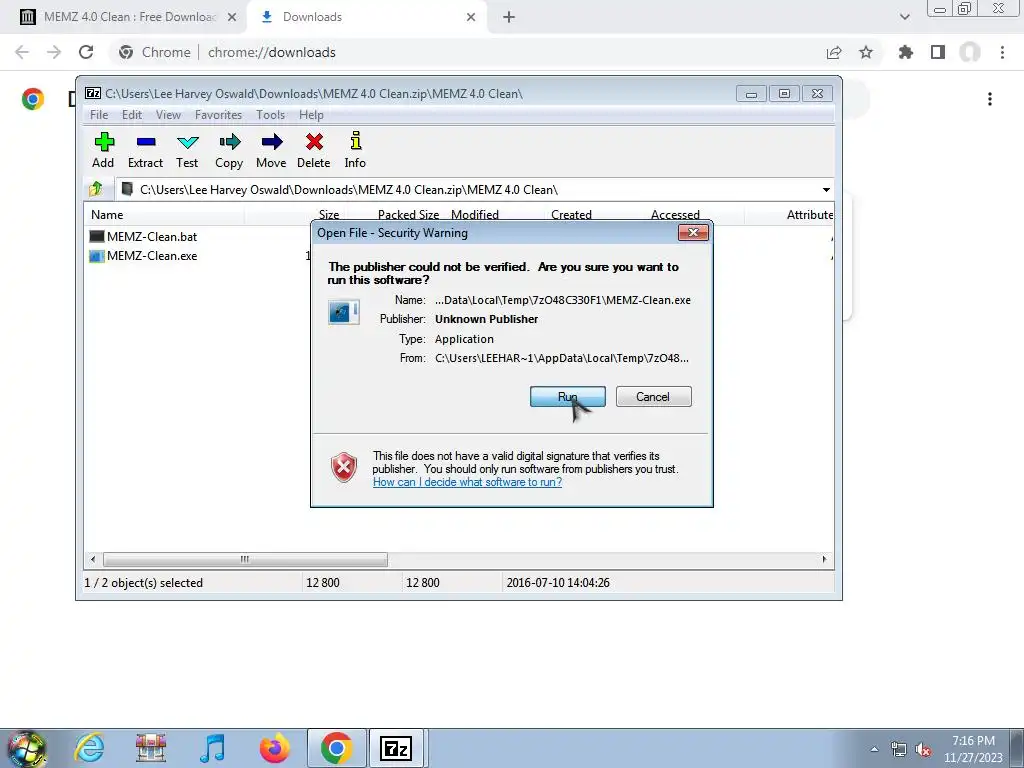Select the MEMZ-Clean.exe file

(143, 256)
